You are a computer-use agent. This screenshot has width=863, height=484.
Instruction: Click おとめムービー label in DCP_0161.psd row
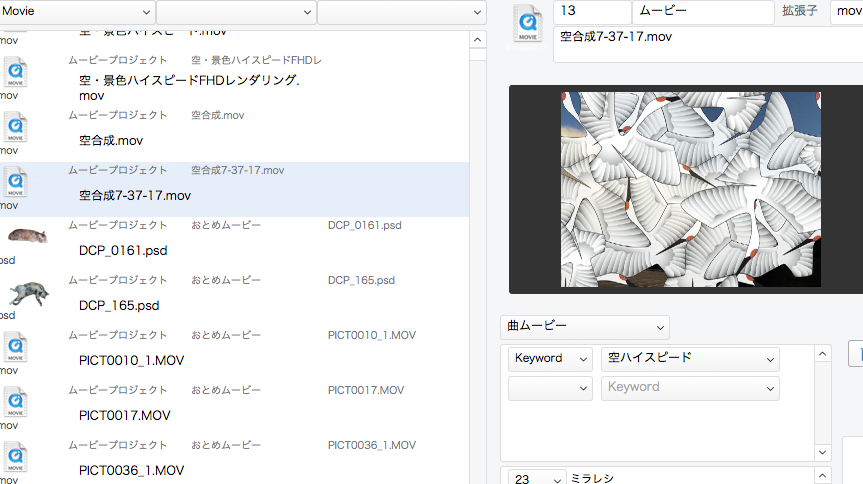(226, 225)
